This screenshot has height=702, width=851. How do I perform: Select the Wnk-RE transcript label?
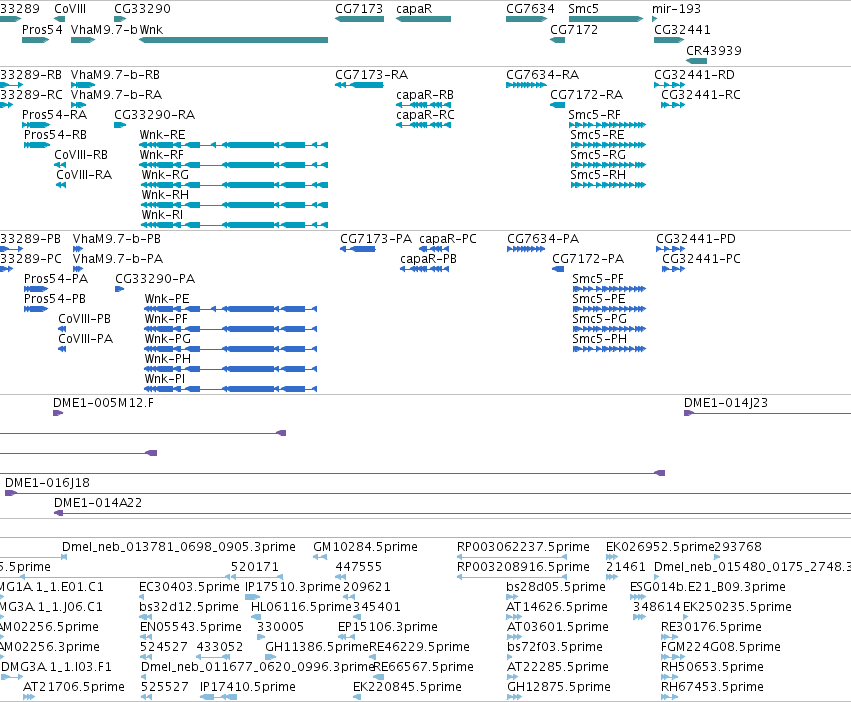click(162, 135)
